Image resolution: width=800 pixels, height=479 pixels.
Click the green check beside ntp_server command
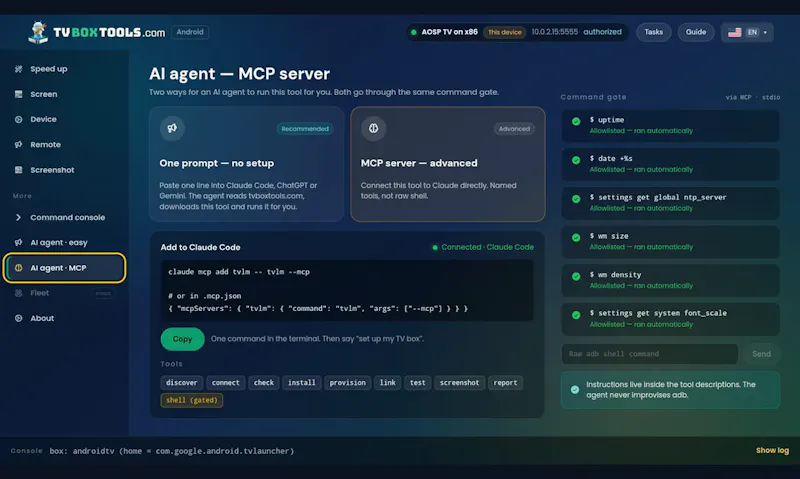tap(576, 199)
